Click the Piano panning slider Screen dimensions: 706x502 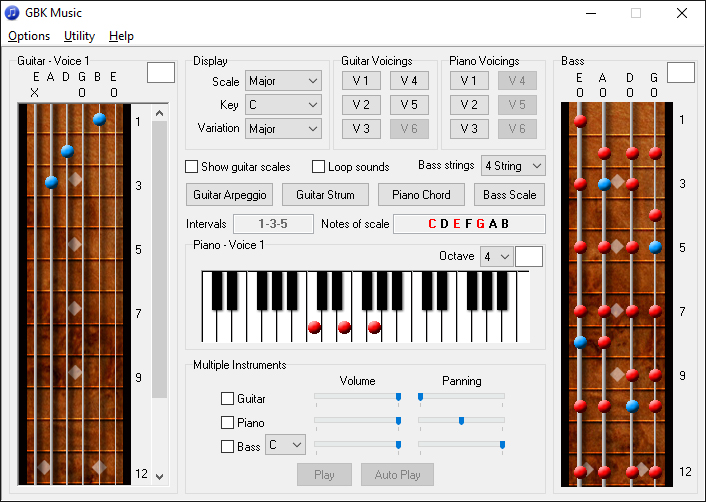461,421
